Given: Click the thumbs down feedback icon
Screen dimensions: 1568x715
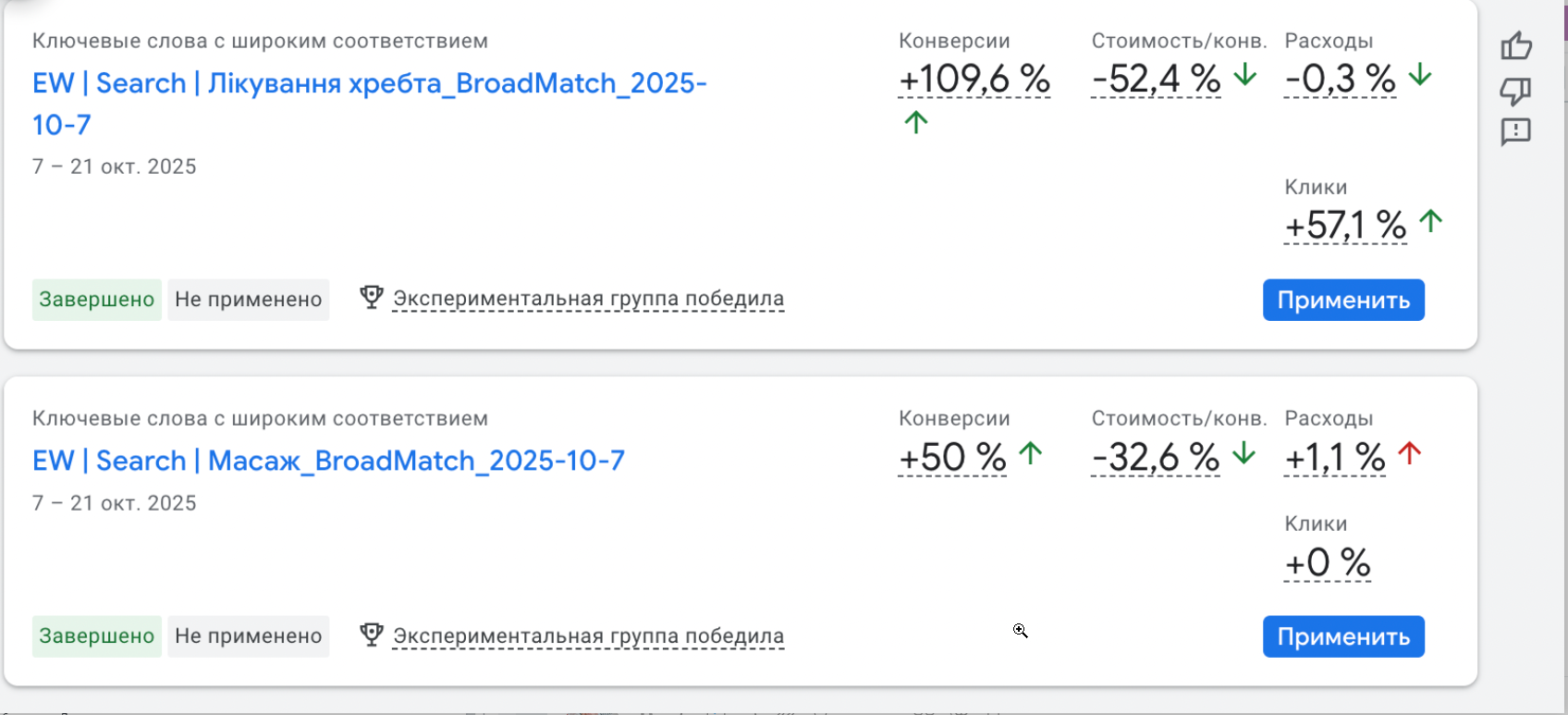Looking at the screenshot, I should tap(1516, 90).
